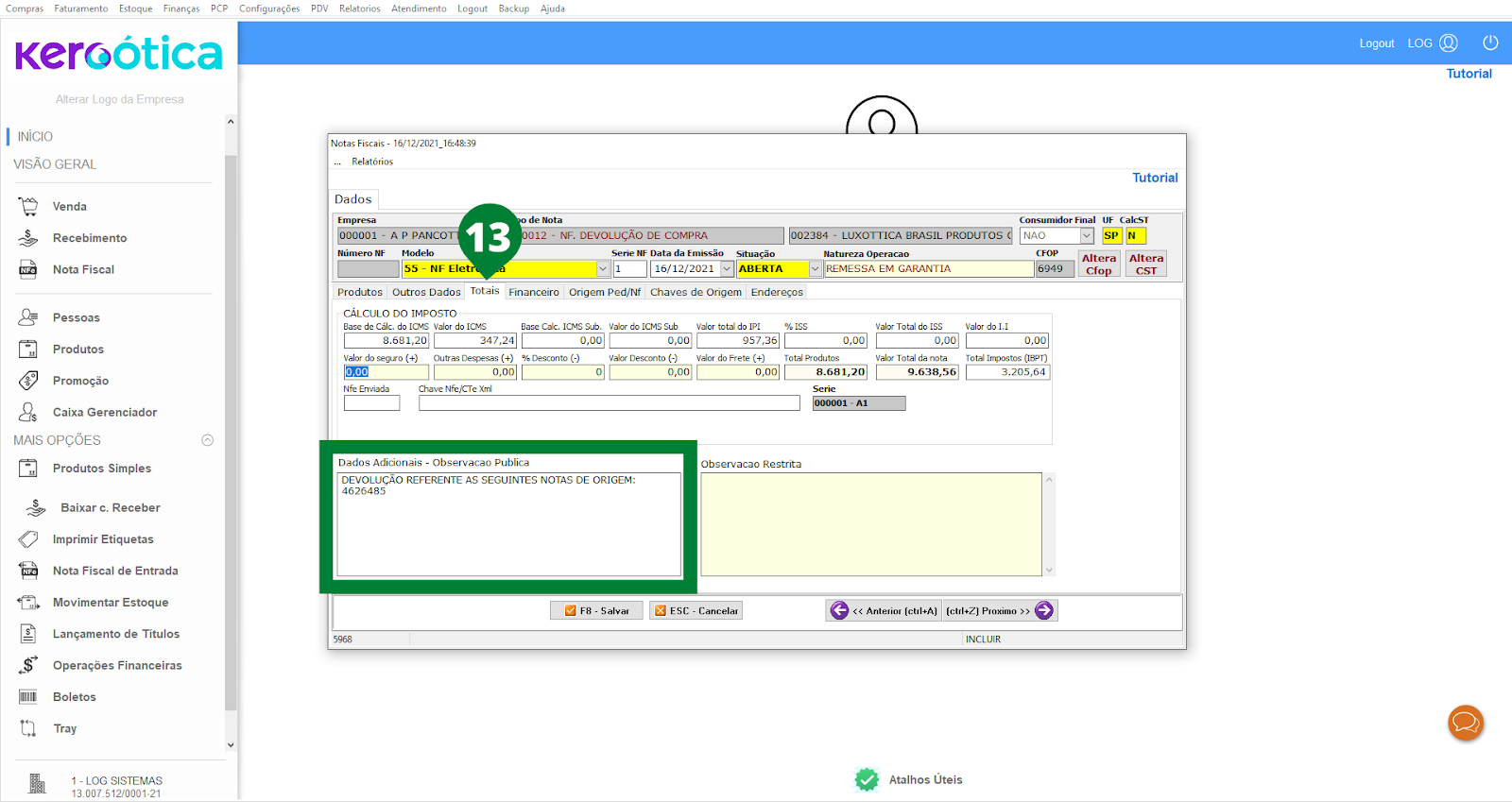Screen dimensions: 1512x802
Task: Open the Modelo NF Eletronica dropdown
Action: pos(603,269)
